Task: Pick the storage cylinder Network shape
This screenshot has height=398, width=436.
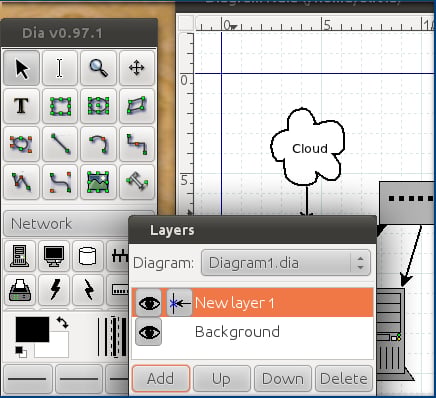Action: pyautogui.click(x=88, y=256)
